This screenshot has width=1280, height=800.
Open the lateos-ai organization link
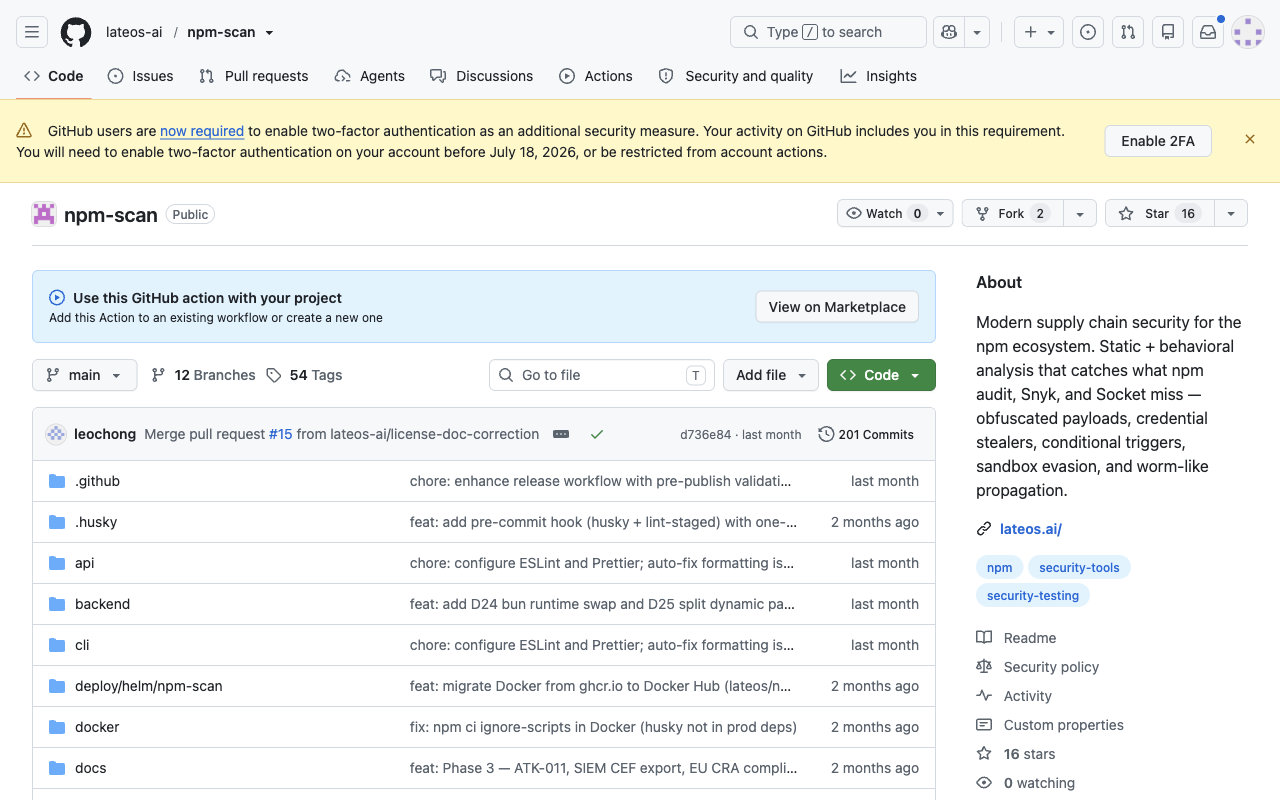pos(134,32)
